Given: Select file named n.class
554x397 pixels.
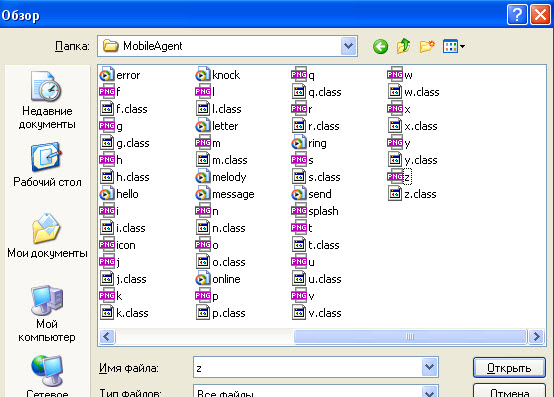Looking at the screenshot, I should point(220,227).
